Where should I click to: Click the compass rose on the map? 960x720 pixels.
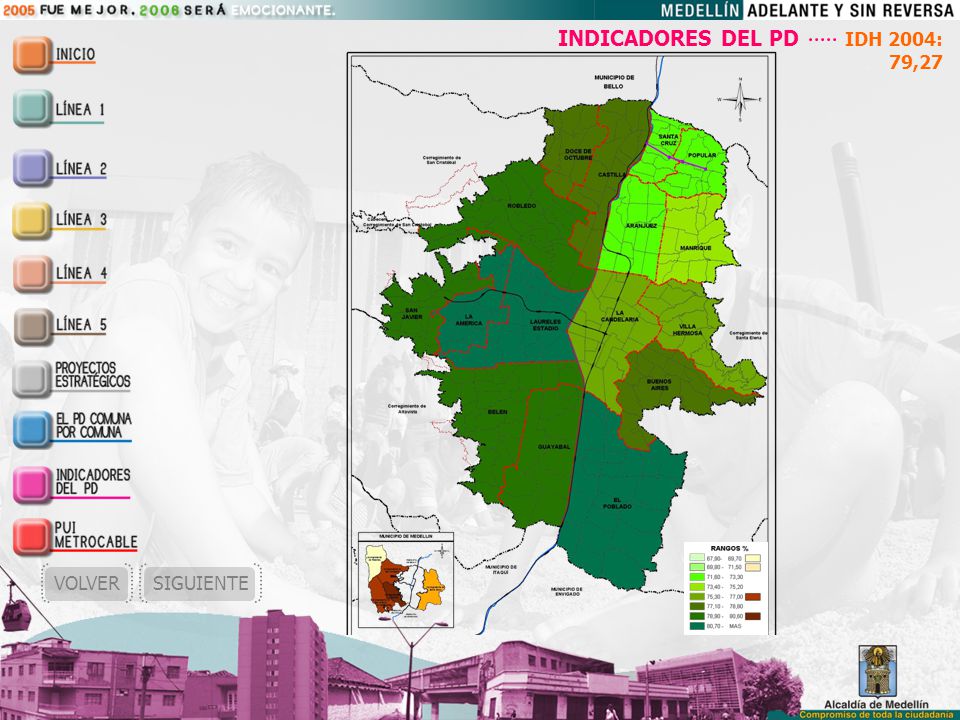[x=740, y=99]
